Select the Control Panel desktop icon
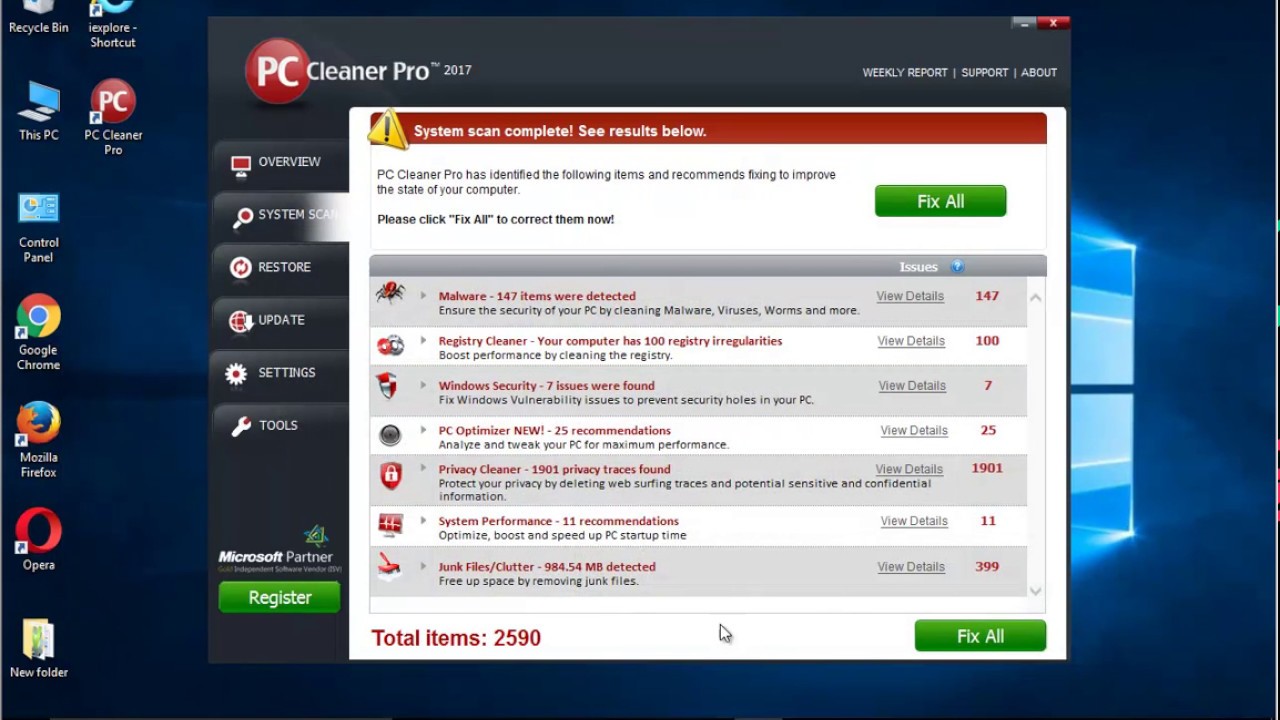This screenshot has width=1280, height=720. [39, 227]
